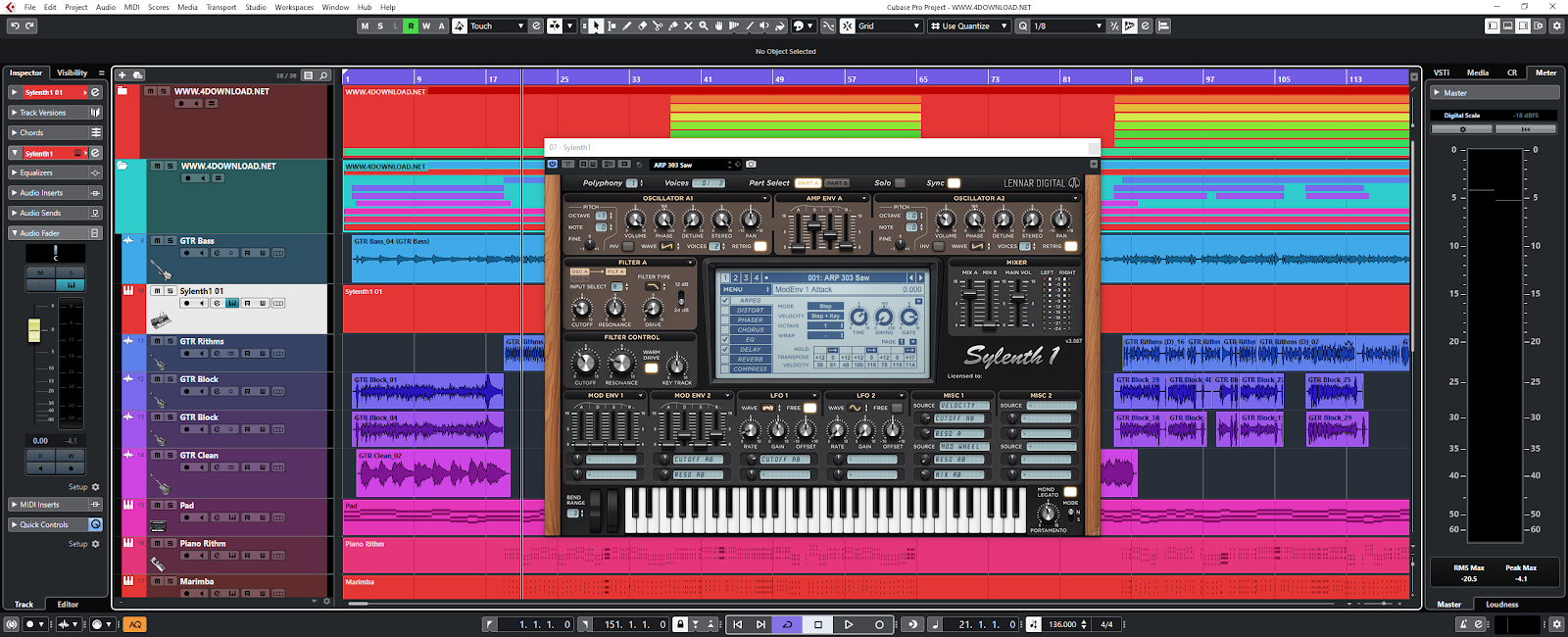Click the transport Record button
The height and width of the screenshot is (637, 1568).
coord(879,624)
